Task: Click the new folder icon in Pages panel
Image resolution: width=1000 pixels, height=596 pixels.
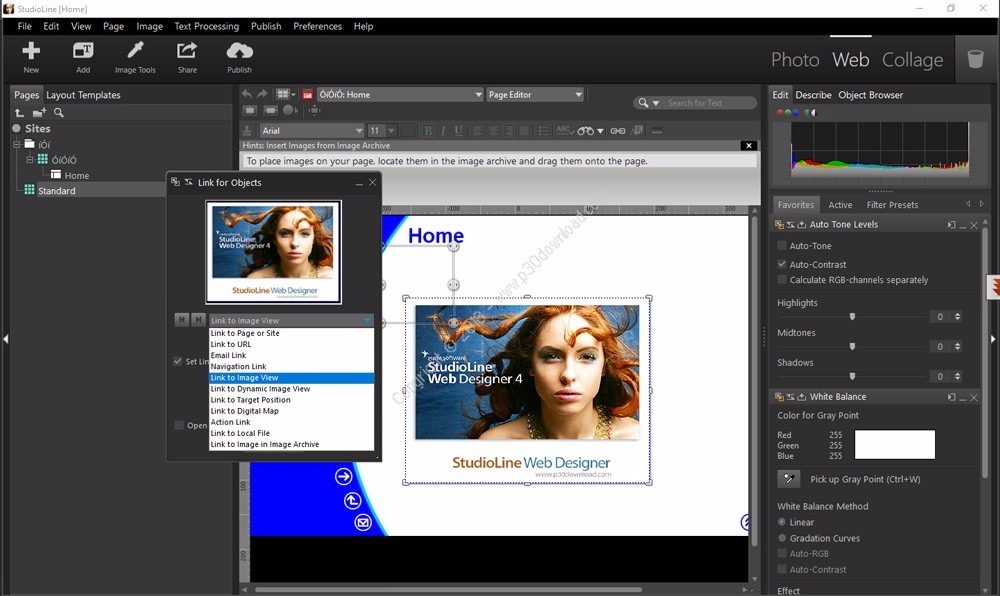Action: [40, 113]
